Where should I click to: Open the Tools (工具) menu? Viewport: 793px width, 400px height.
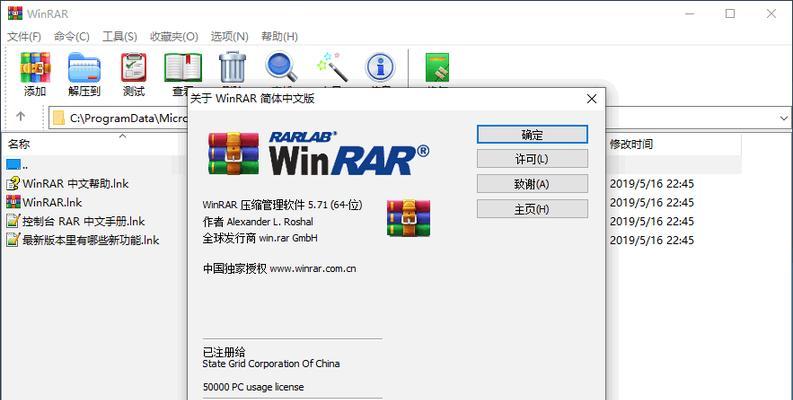[120, 36]
